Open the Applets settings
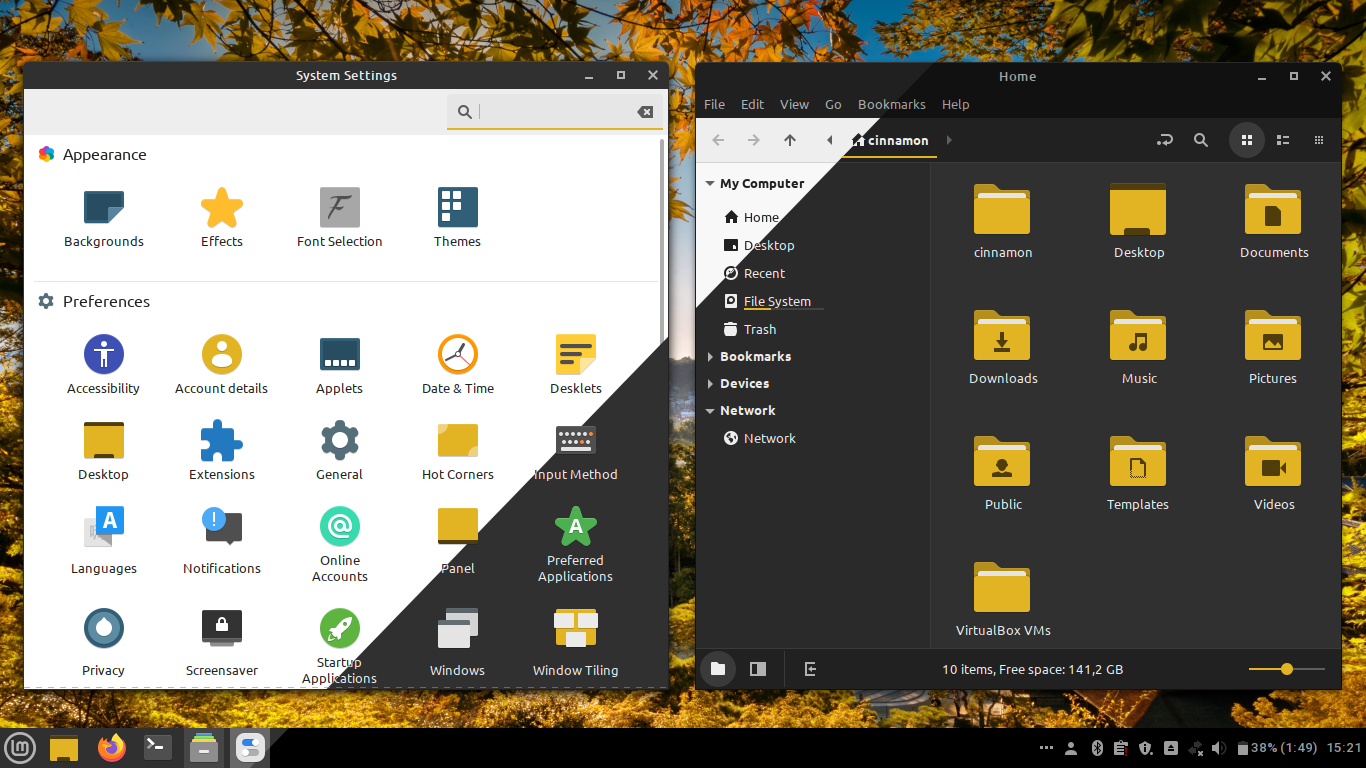This screenshot has height=768, width=1366. [x=340, y=365]
